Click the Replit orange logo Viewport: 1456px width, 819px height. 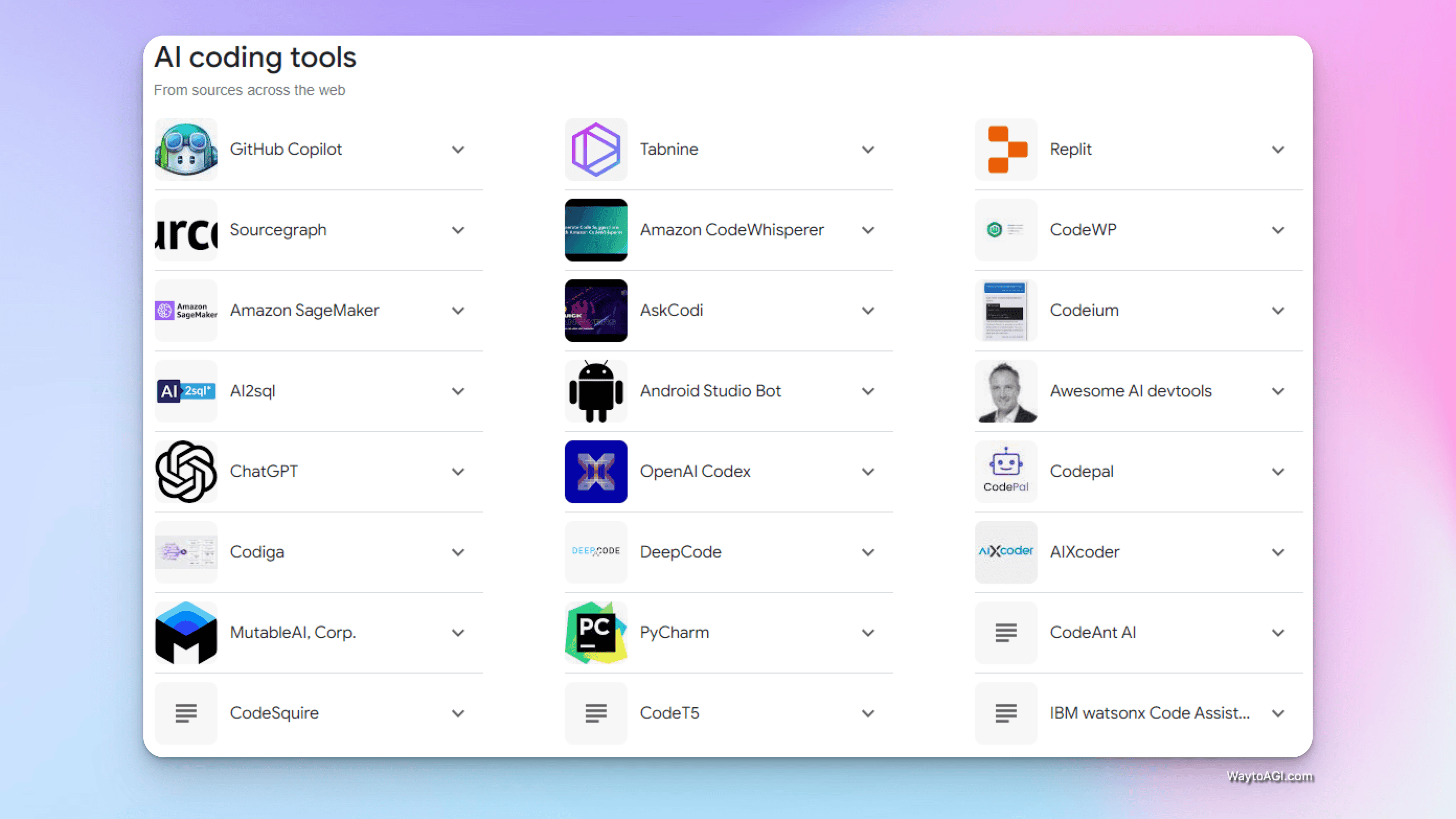tap(1006, 149)
